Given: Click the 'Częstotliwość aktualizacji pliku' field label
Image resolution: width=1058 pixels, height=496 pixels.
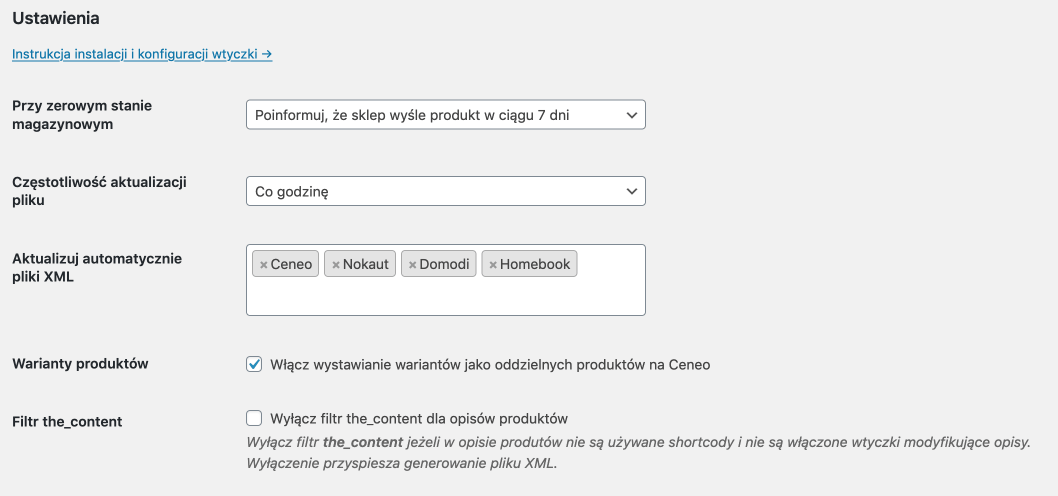Looking at the screenshot, I should 100,191.
